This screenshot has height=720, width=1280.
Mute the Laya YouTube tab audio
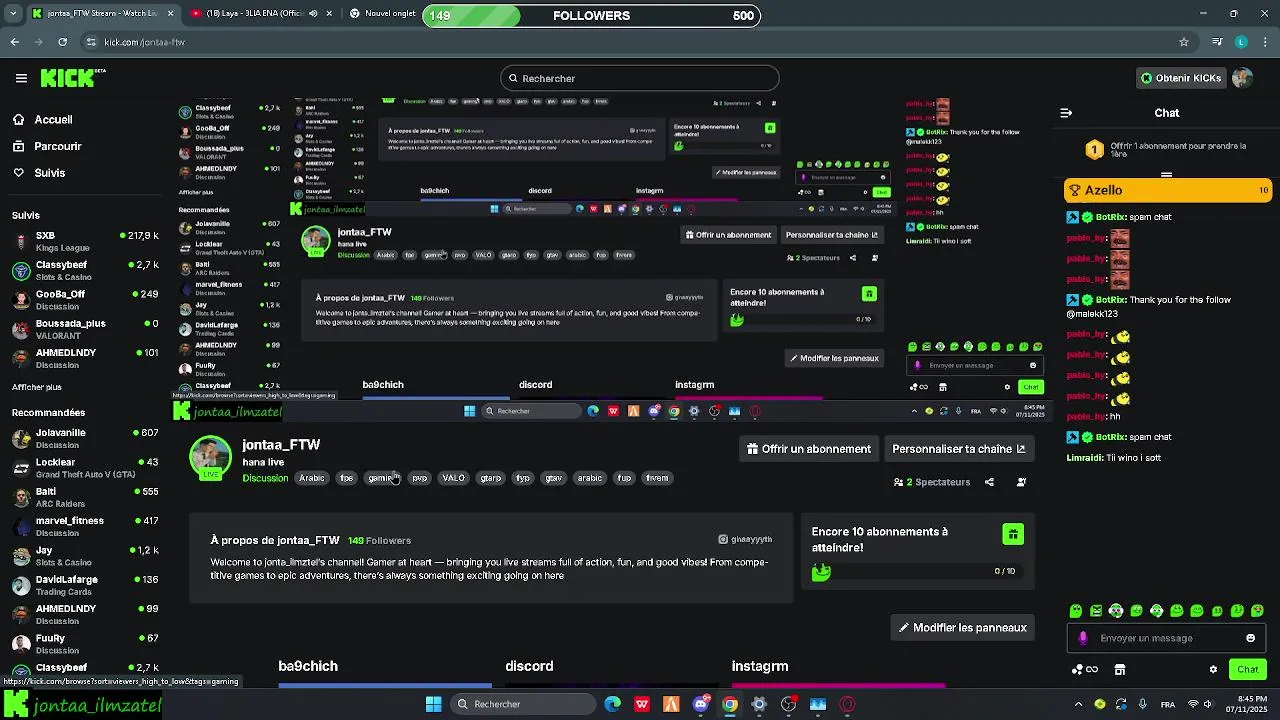(314, 14)
